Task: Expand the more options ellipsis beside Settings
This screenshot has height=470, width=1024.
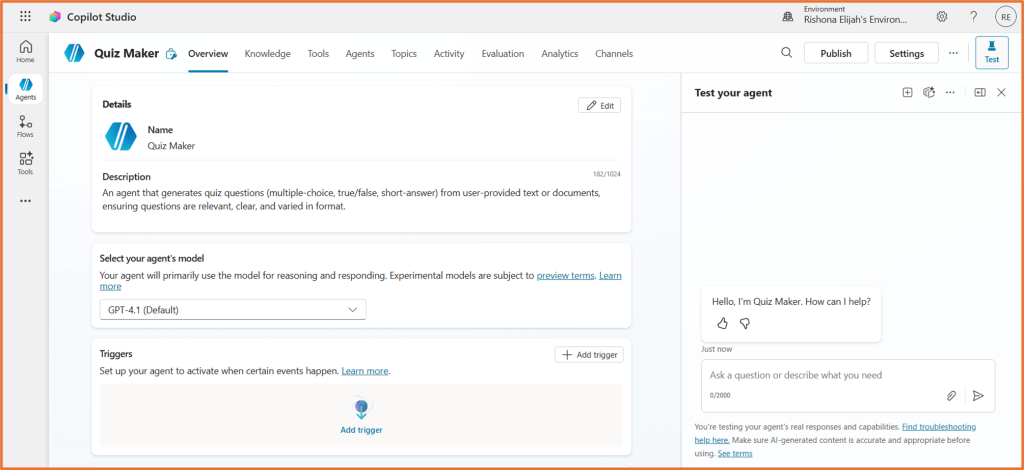Action: (x=953, y=53)
